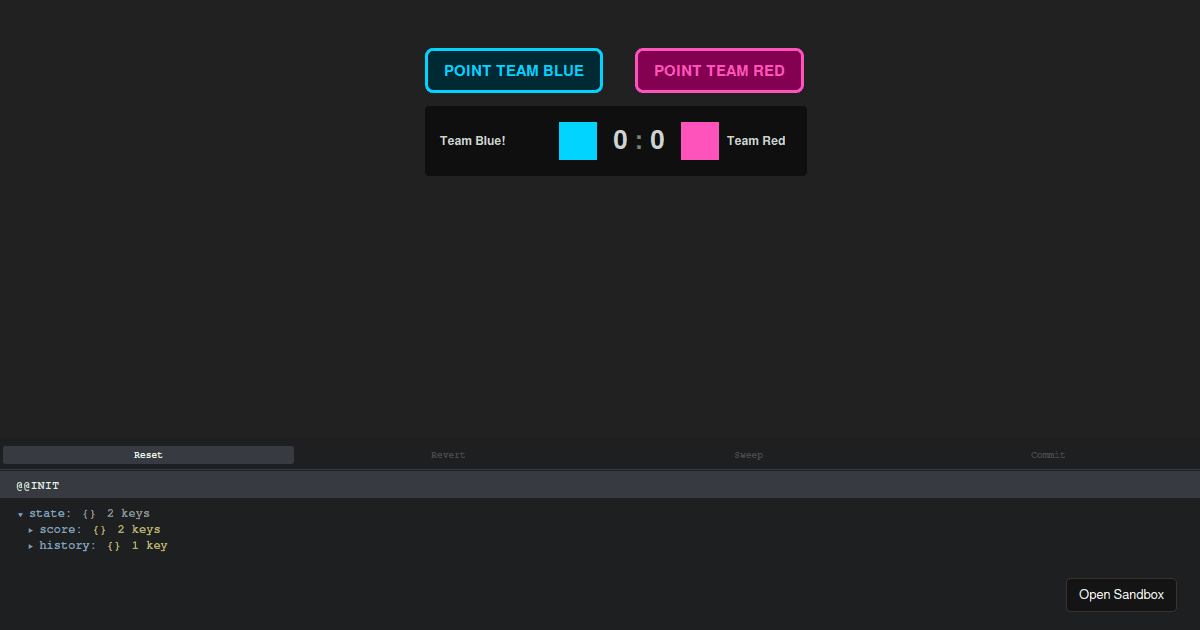Click the POINT TEAM RED button
The height and width of the screenshot is (630, 1200).
(x=719, y=70)
